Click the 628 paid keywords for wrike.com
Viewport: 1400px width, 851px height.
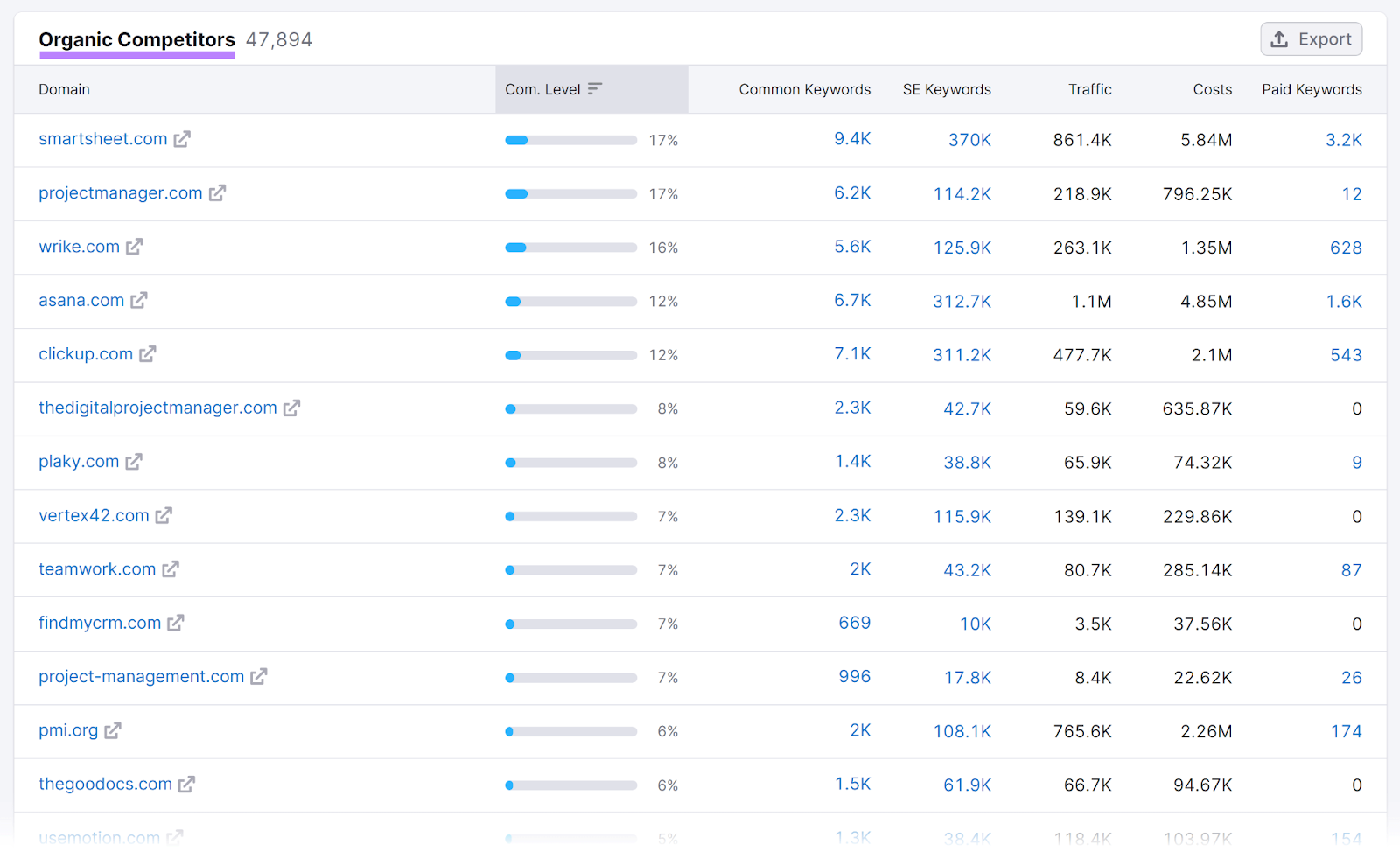(1346, 247)
